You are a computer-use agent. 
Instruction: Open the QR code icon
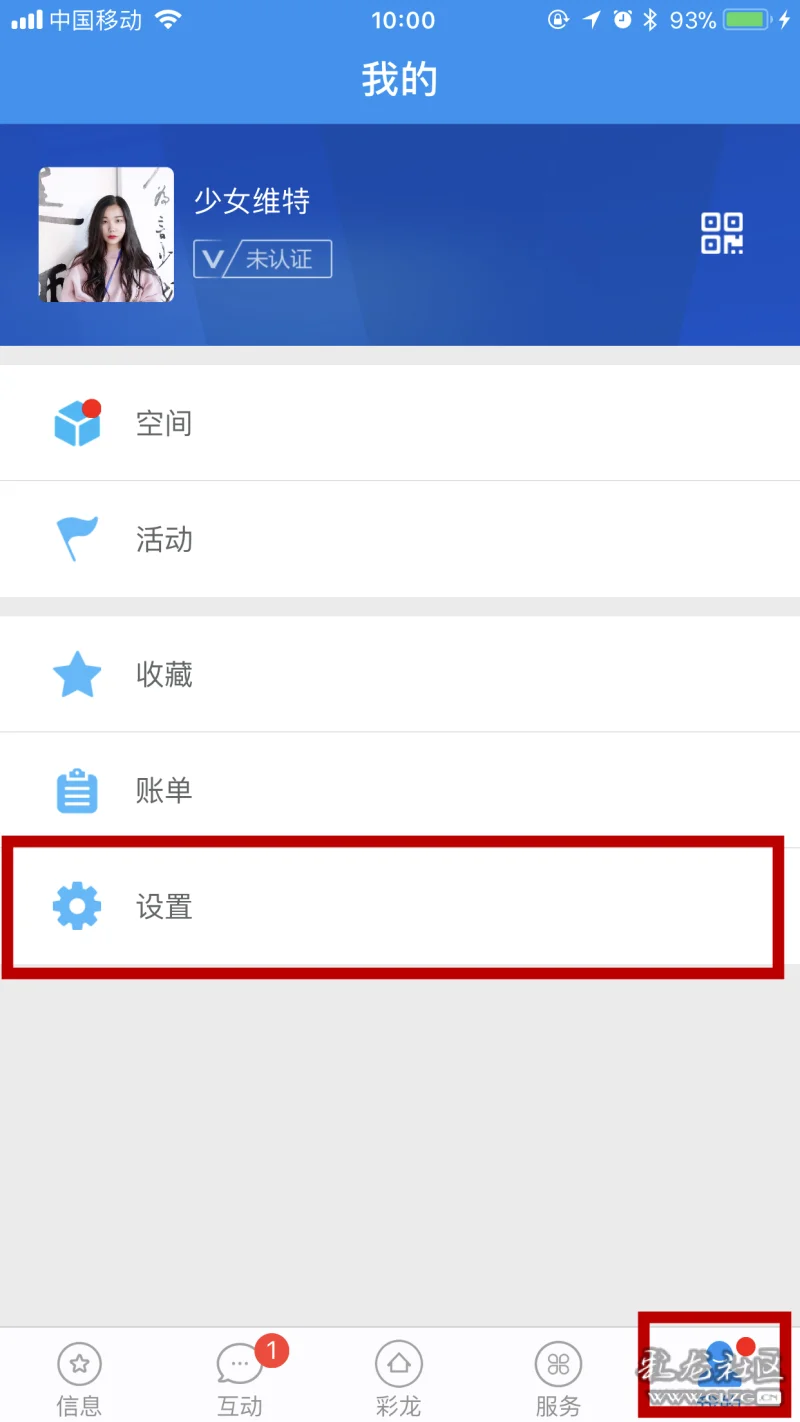[721, 233]
